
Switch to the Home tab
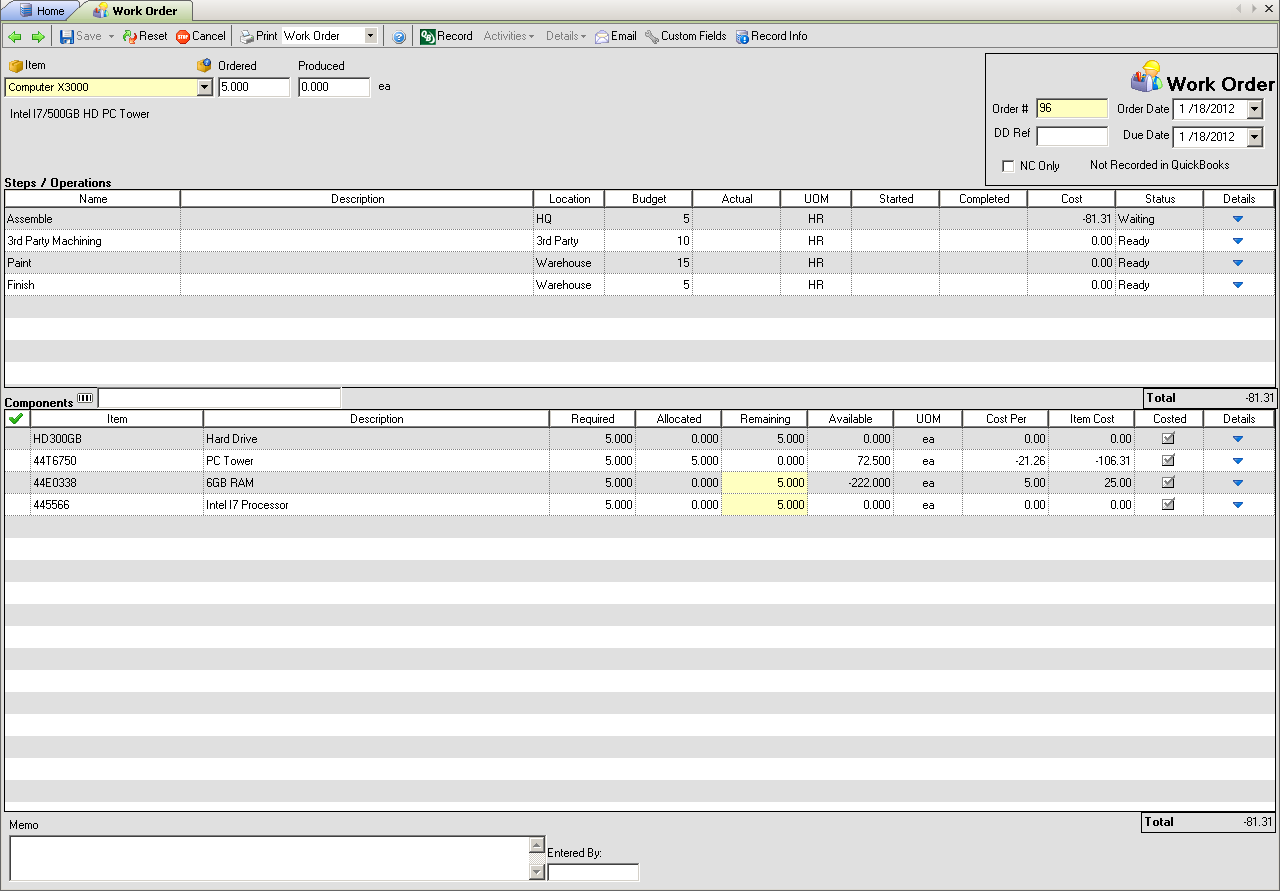pos(41,11)
